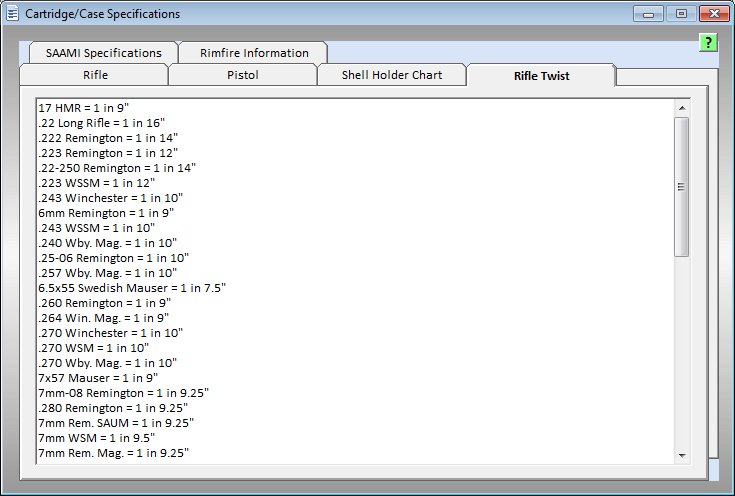
Task: Maximize the Cartridge/Case Specifications window
Action: (681, 14)
